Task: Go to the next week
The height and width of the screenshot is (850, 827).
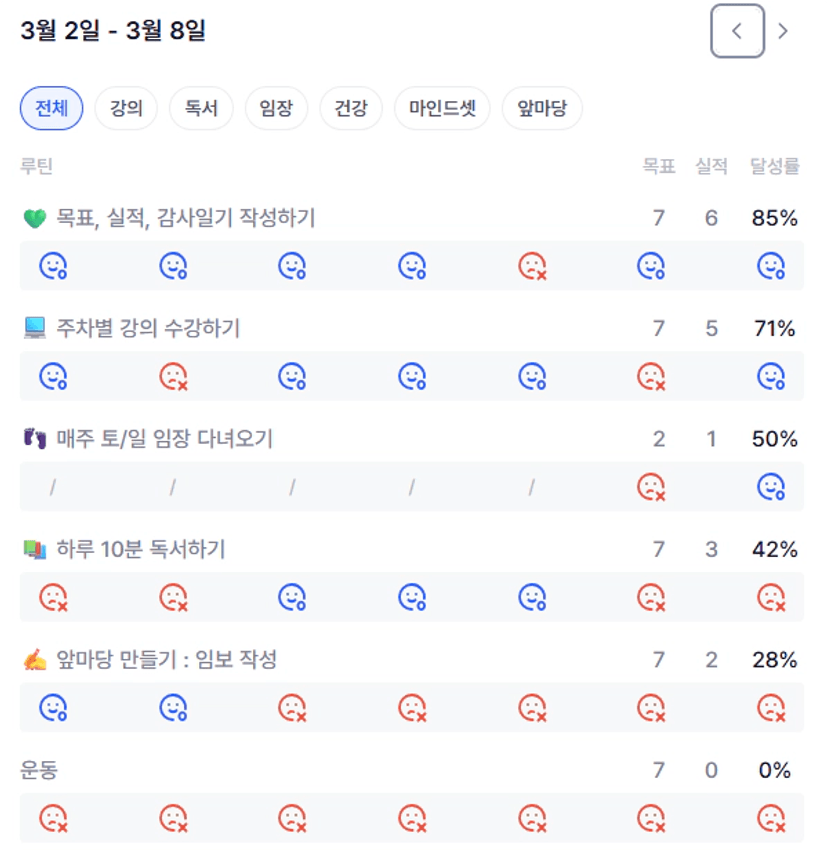Action: pyautogui.click(x=783, y=31)
